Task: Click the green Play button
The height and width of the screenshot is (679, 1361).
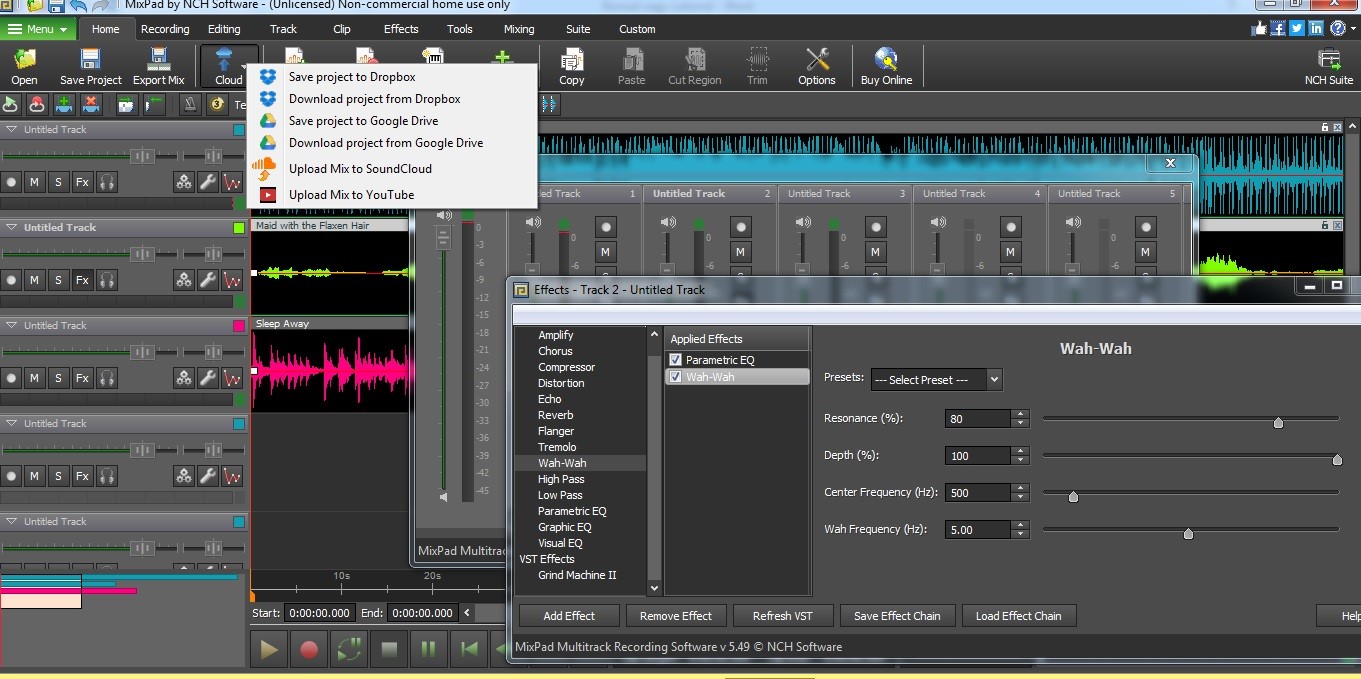Action: click(x=268, y=649)
